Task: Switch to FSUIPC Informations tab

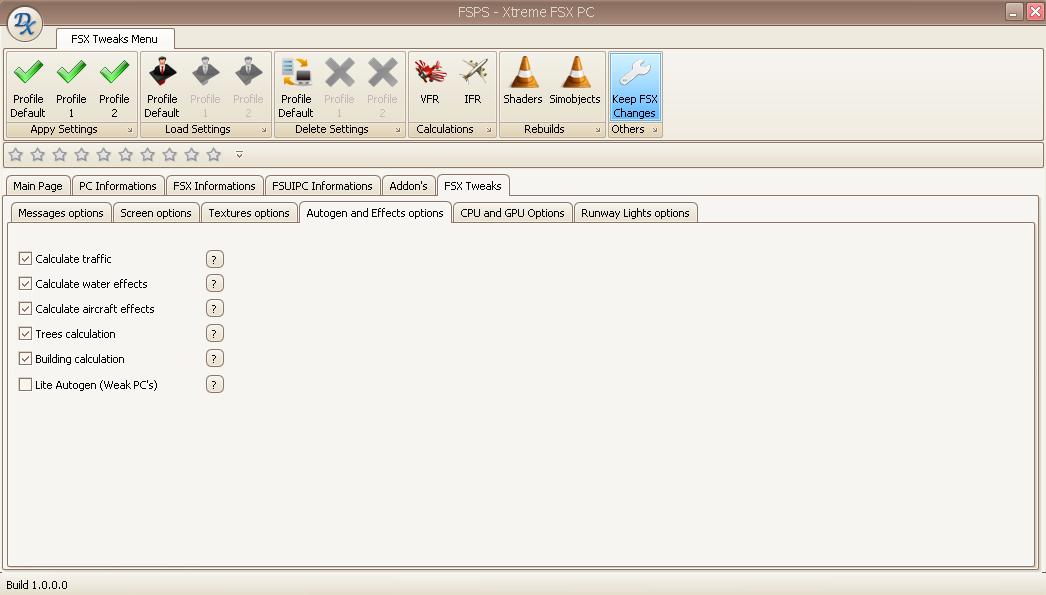Action: (x=322, y=186)
